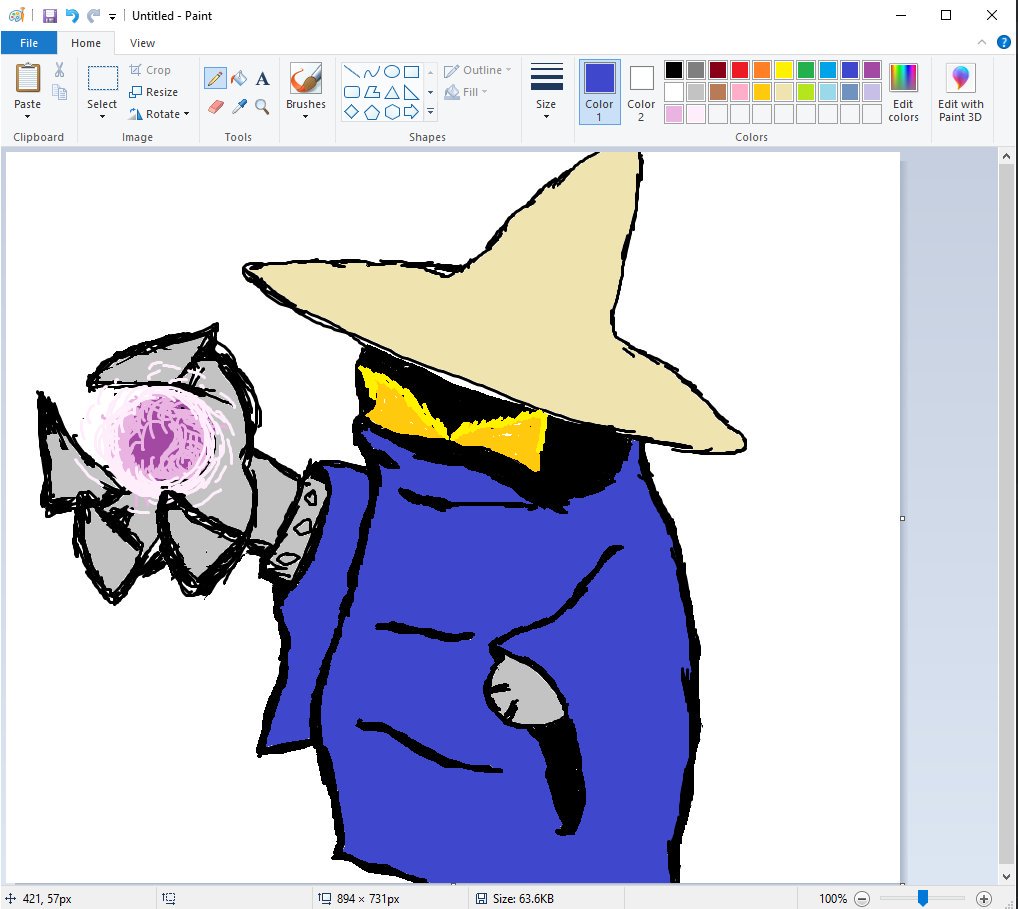Pick the Triangle shape
This screenshot has height=909, width=1018.
tap(391, 92)
